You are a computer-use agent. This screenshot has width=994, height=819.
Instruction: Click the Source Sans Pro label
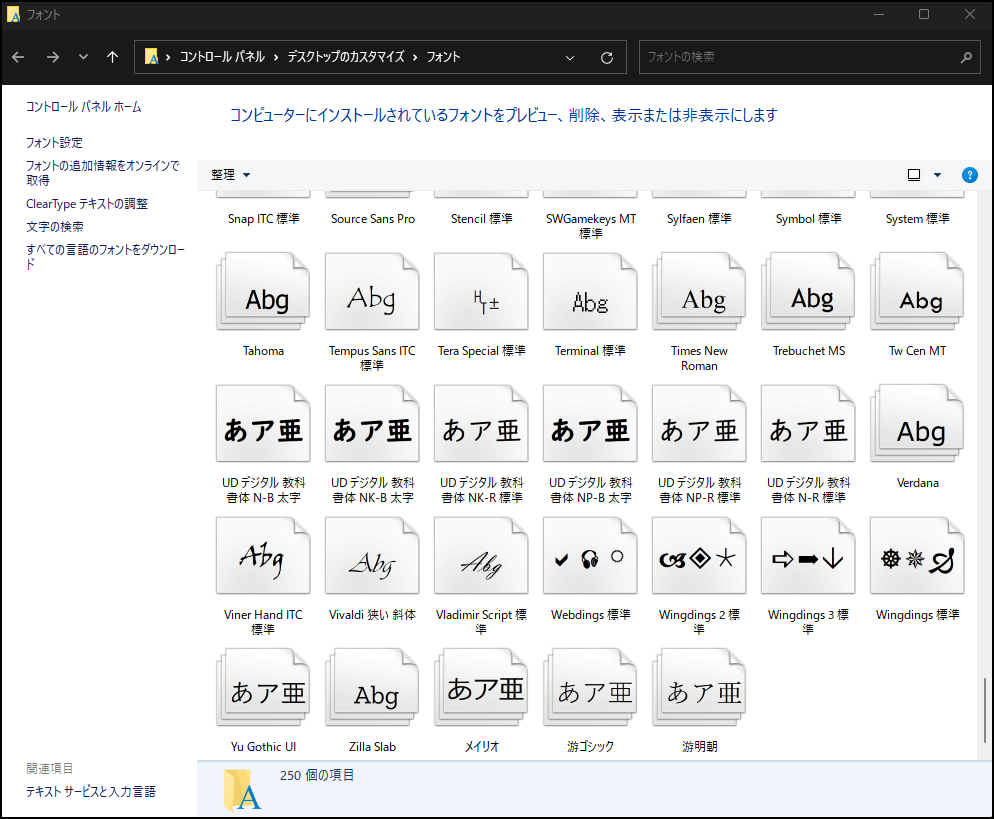point(373,219)
